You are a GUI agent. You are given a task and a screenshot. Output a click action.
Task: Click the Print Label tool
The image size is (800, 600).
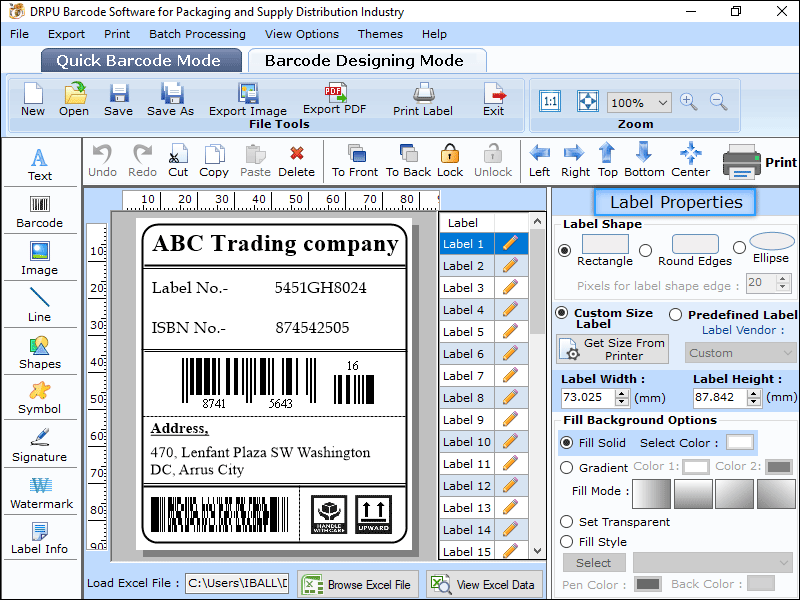point(423,99)
